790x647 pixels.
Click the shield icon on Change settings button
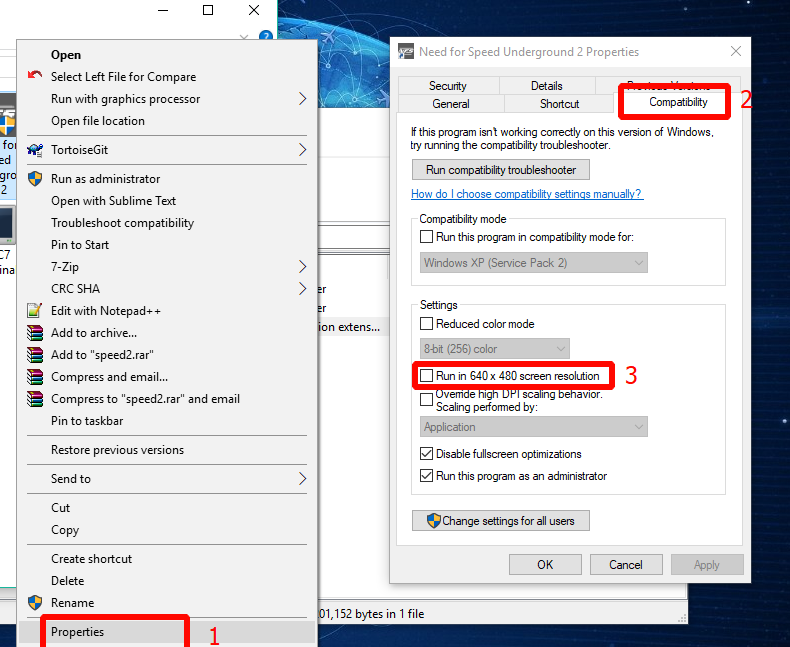pos(433,521)
